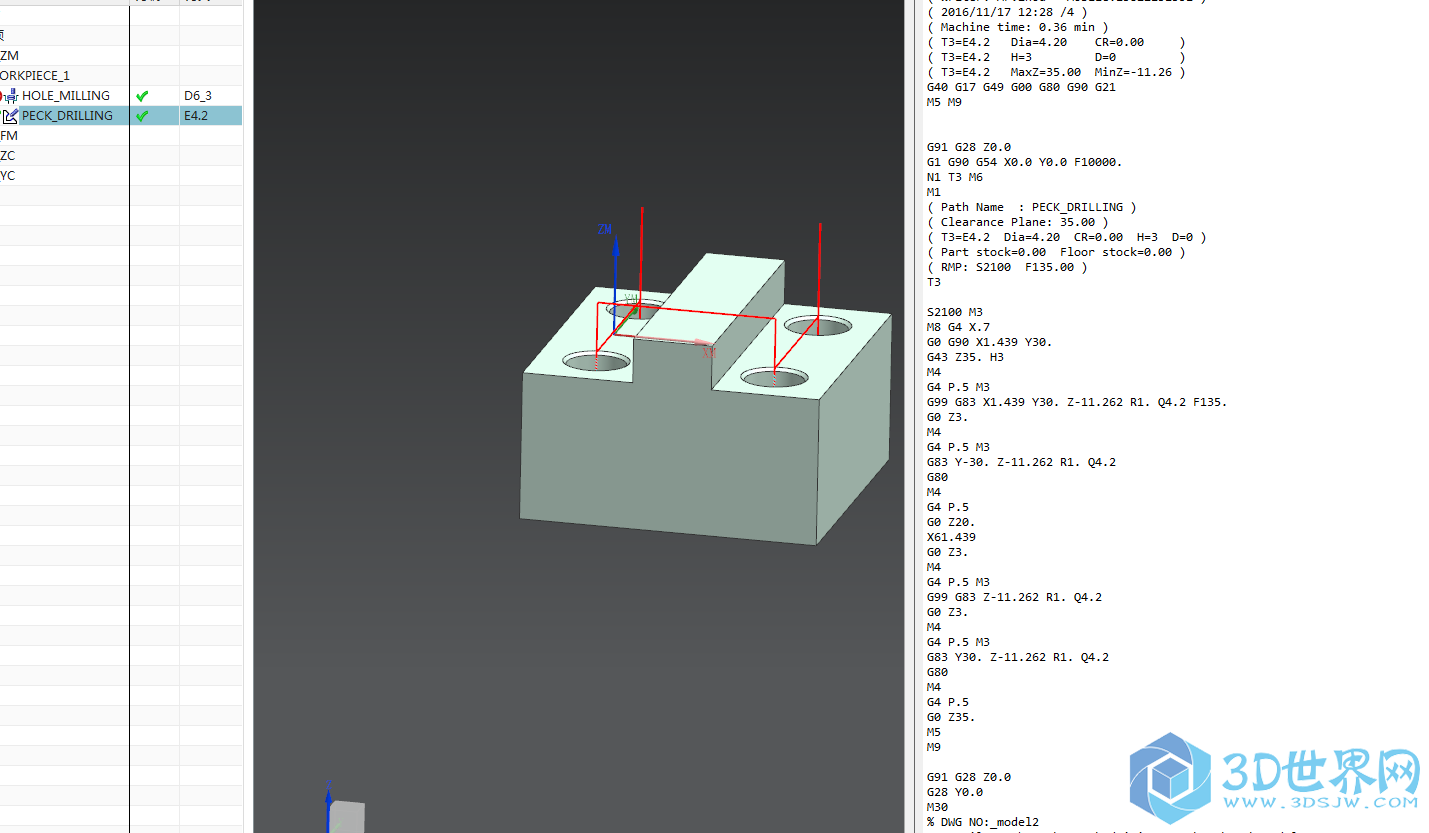Click the 'N1 T3 M6' code line

click(955, 177)
